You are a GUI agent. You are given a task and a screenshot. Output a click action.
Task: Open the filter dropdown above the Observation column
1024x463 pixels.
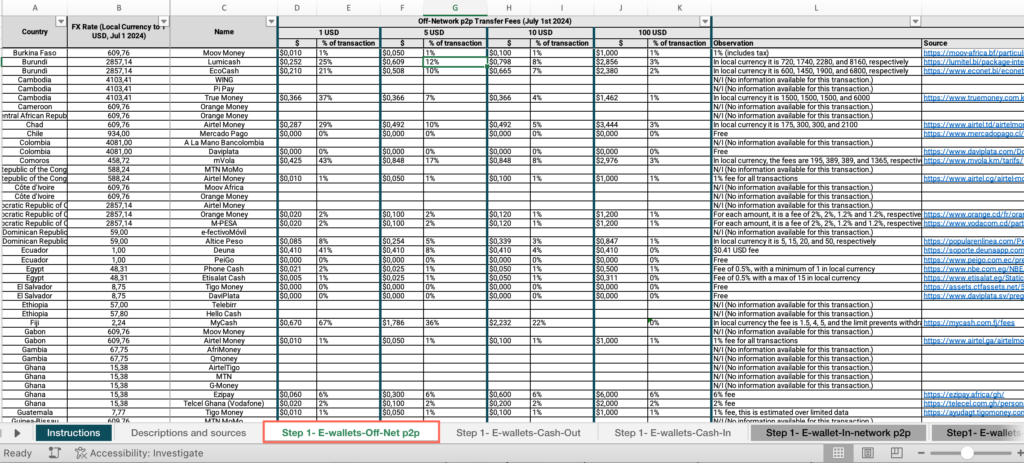(x=914, y=22)
